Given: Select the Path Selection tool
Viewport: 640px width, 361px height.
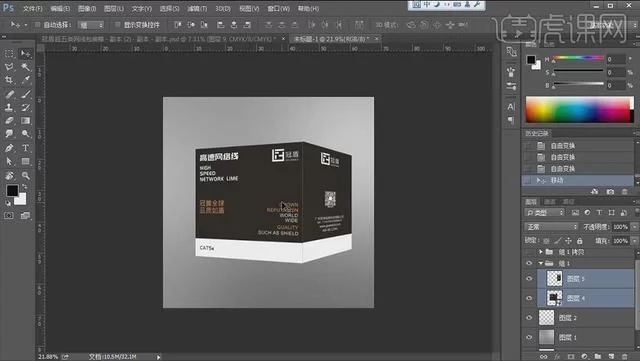Looking at the screenshot, I should tap(9, 161).
